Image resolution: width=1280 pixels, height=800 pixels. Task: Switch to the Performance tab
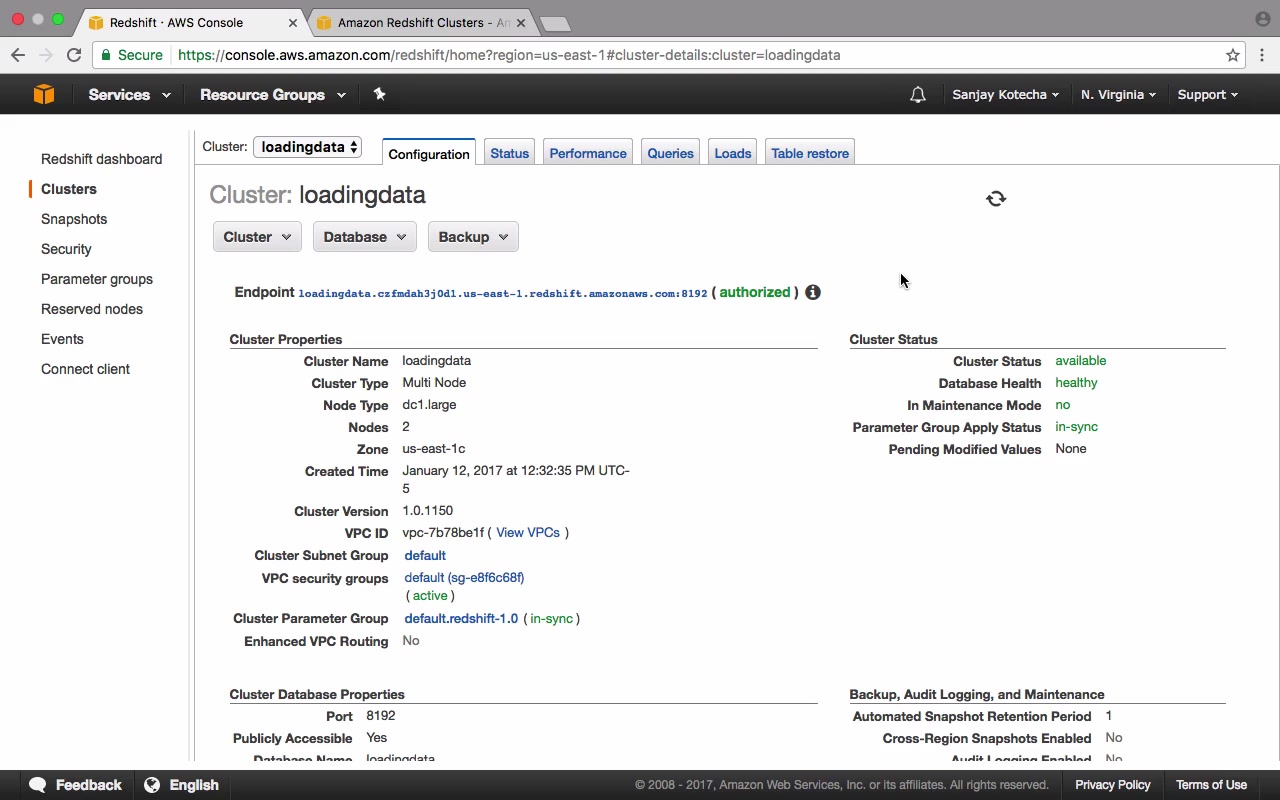(x=588, y=153)
